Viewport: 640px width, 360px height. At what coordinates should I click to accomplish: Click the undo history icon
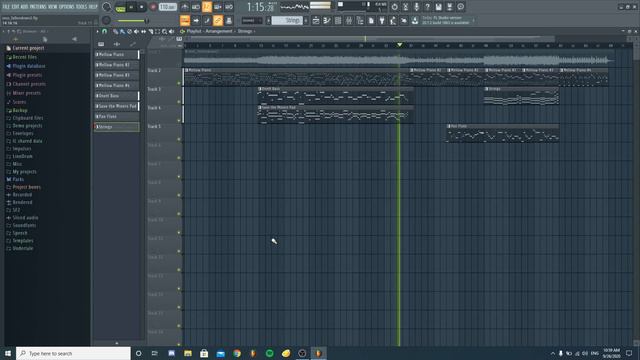point(394,7)
